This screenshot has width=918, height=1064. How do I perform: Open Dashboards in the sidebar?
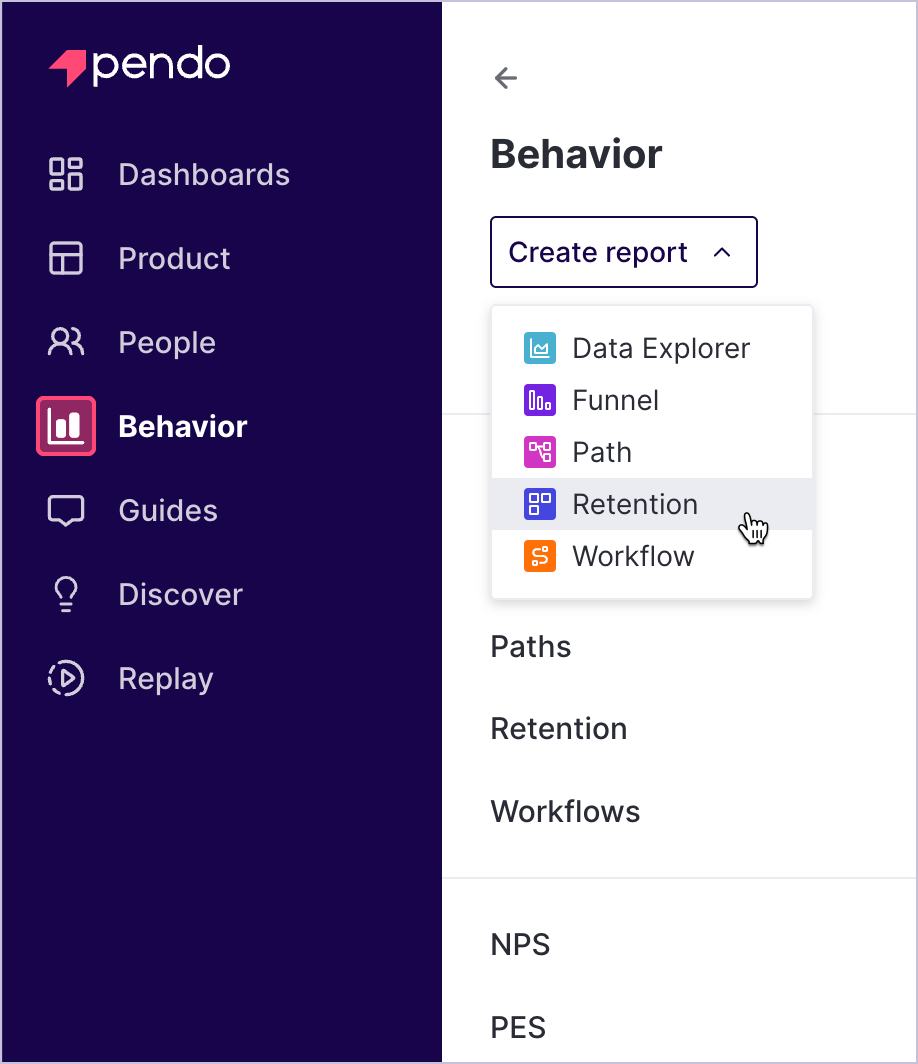pos(204,174)
